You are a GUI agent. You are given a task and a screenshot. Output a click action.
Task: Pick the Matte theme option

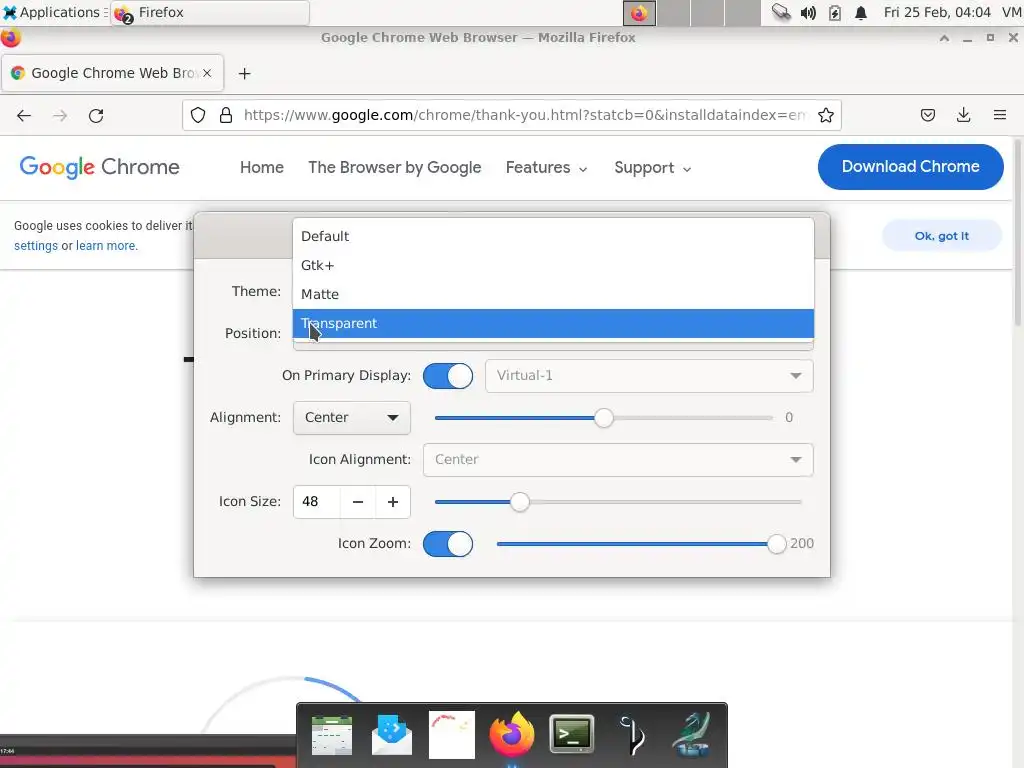pos(553,295)
